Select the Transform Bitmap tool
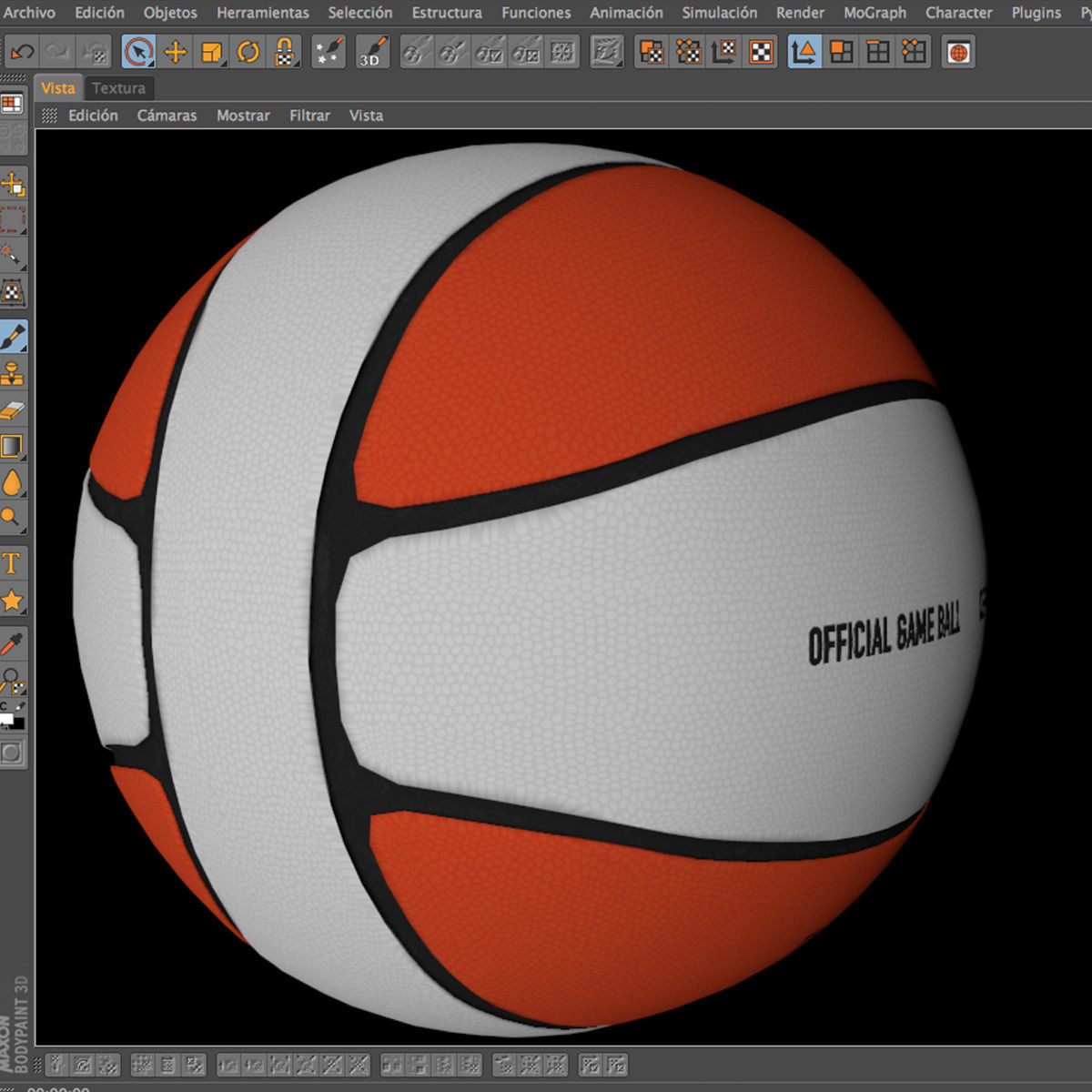The image size is (1092, 1092). click(13, 294)
